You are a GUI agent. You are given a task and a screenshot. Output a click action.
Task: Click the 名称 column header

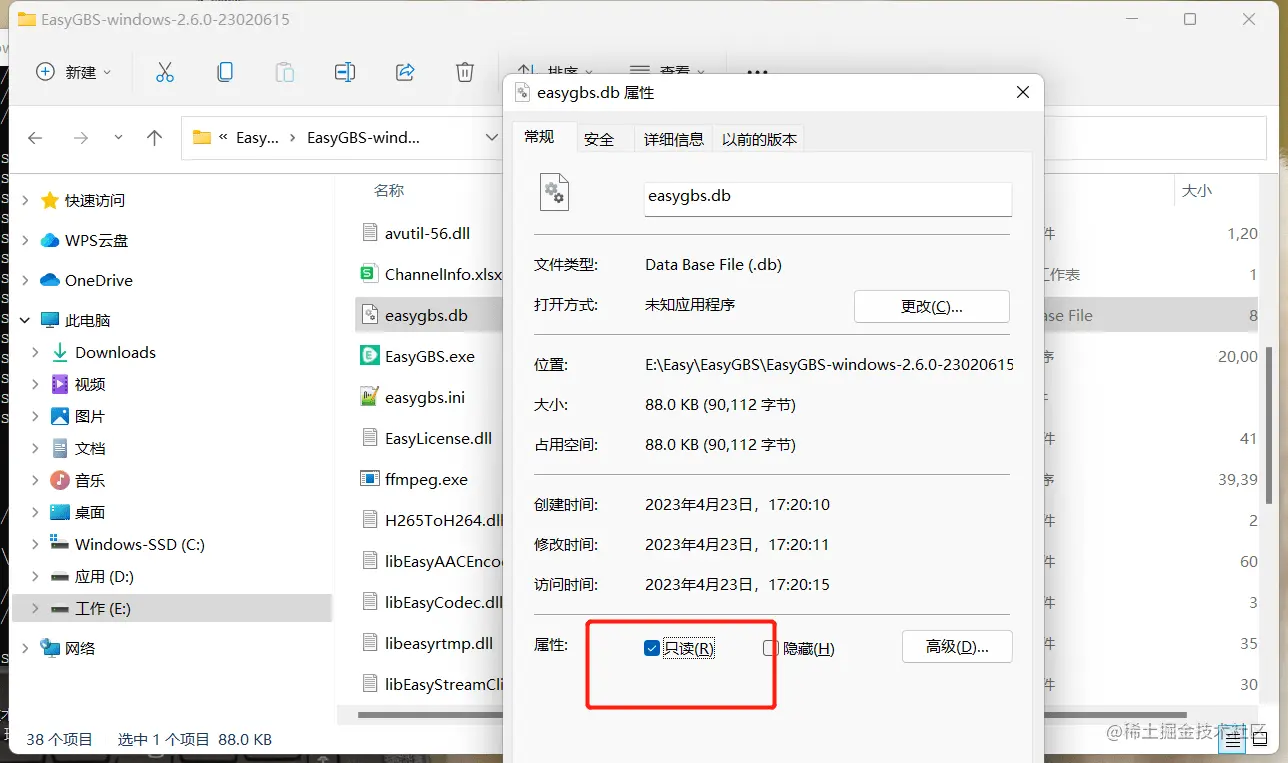[389, 190]
